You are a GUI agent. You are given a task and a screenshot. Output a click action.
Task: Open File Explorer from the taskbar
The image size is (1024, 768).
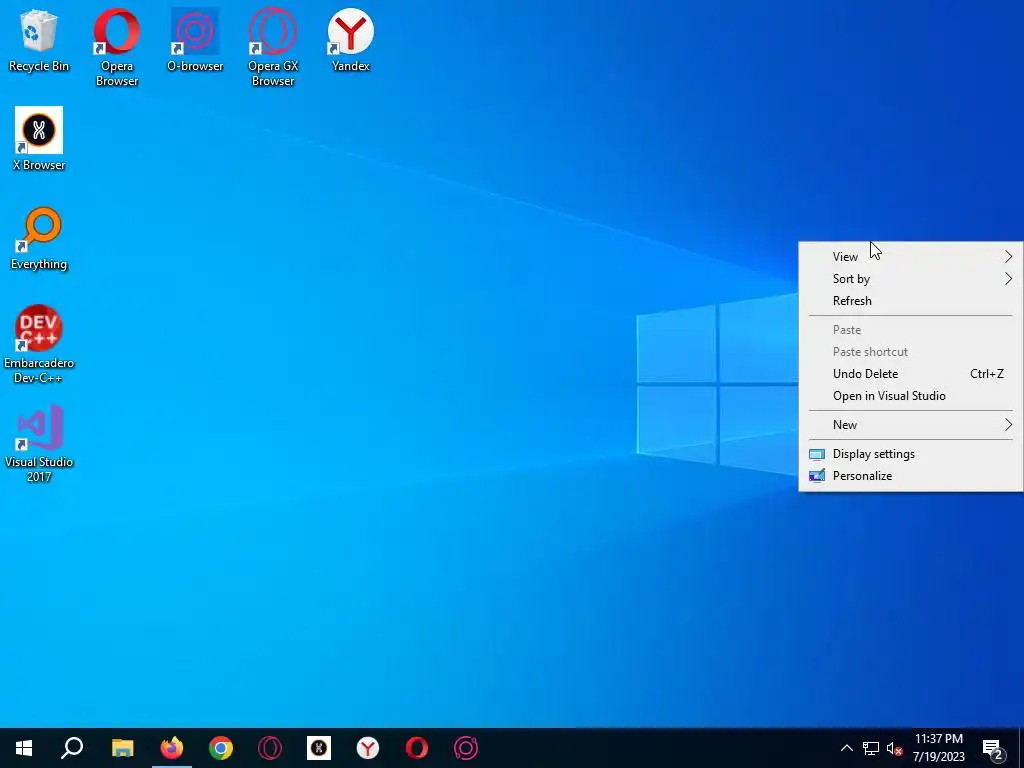click(122, 748)
